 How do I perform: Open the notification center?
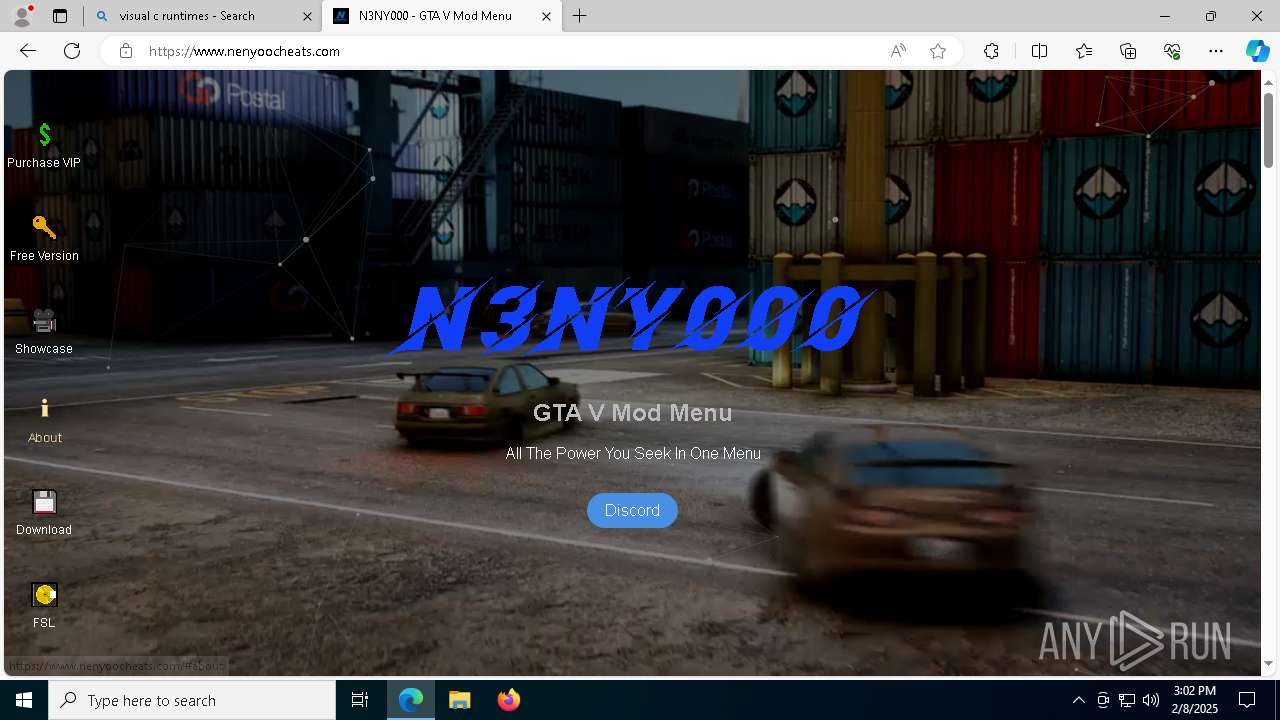(1247, 700)
